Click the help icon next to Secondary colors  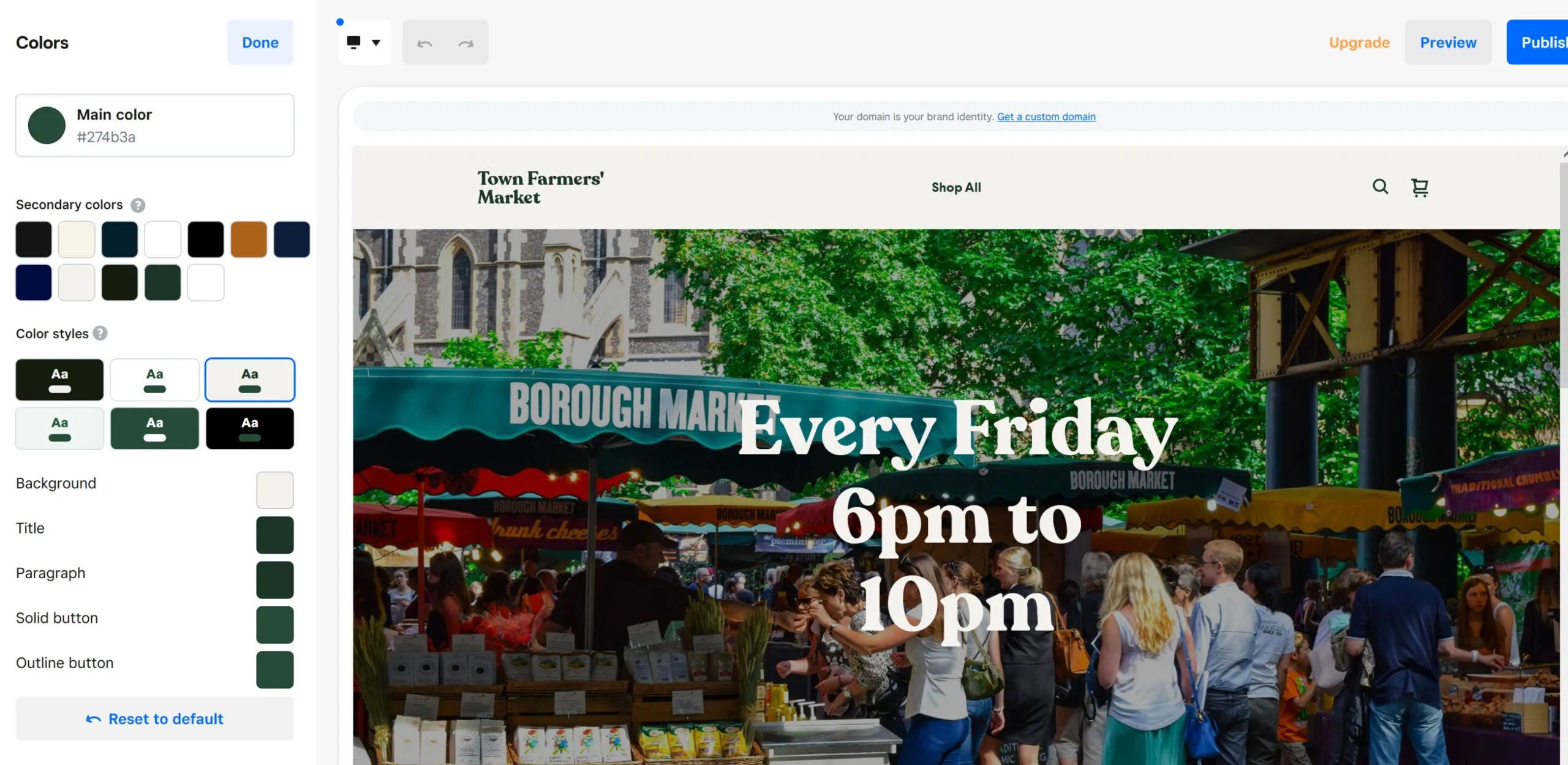click(137, 205)
